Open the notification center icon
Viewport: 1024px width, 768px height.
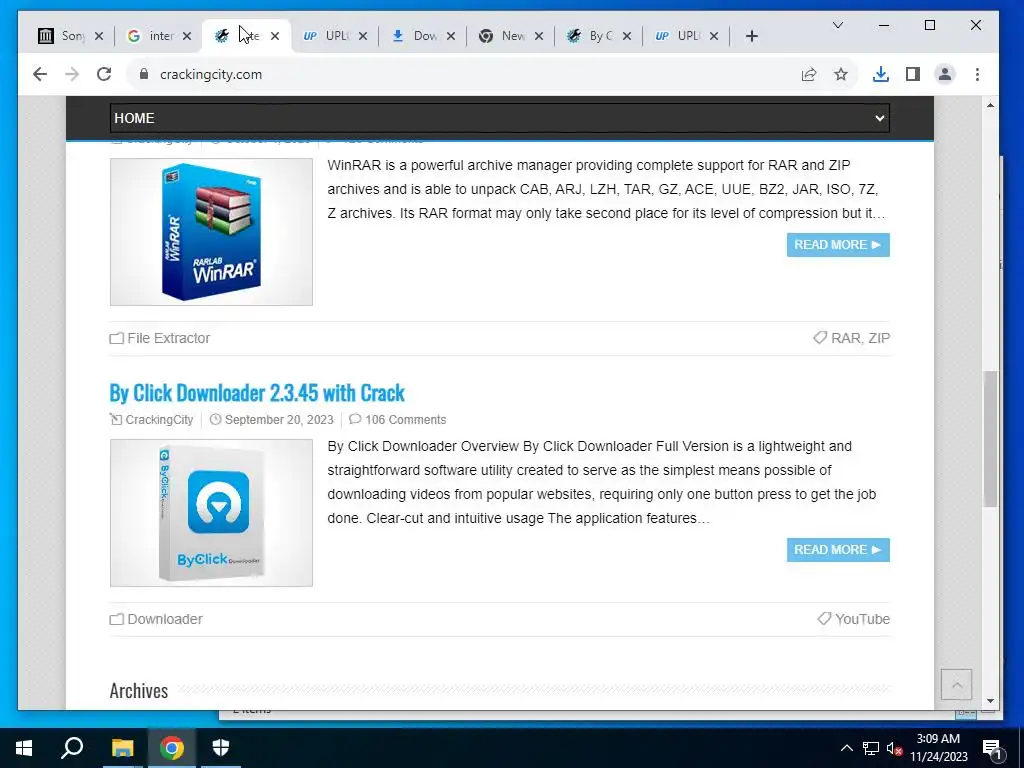click(991, 748)
